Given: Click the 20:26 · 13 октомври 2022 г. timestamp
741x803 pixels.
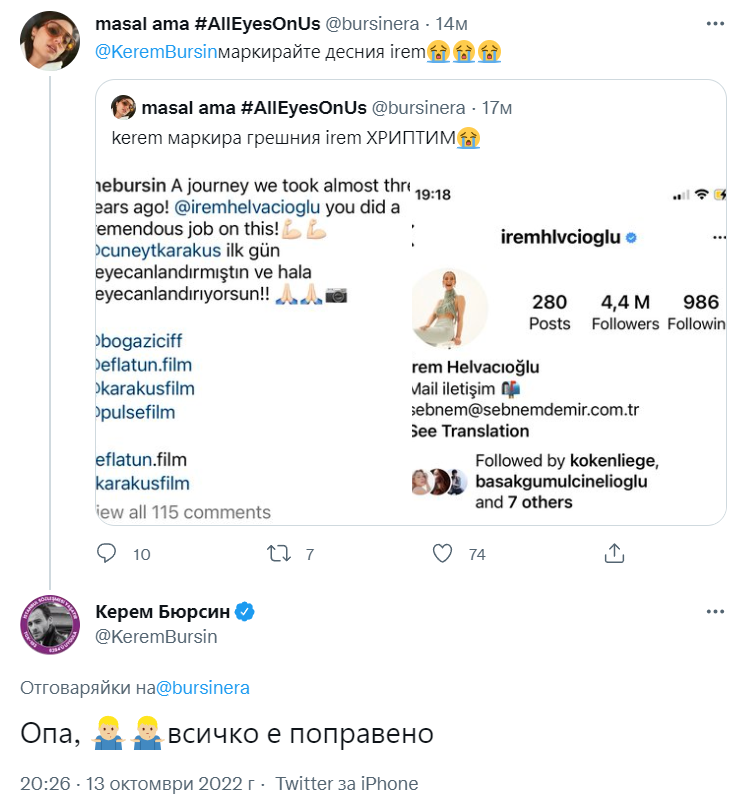Looking at the screenshot, I should [x=137, y=783].
